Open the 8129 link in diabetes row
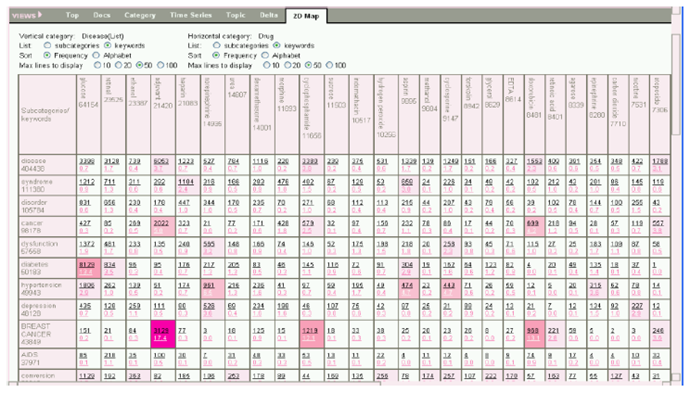Screen dimensions: 690x393 (x=87, y=264)
